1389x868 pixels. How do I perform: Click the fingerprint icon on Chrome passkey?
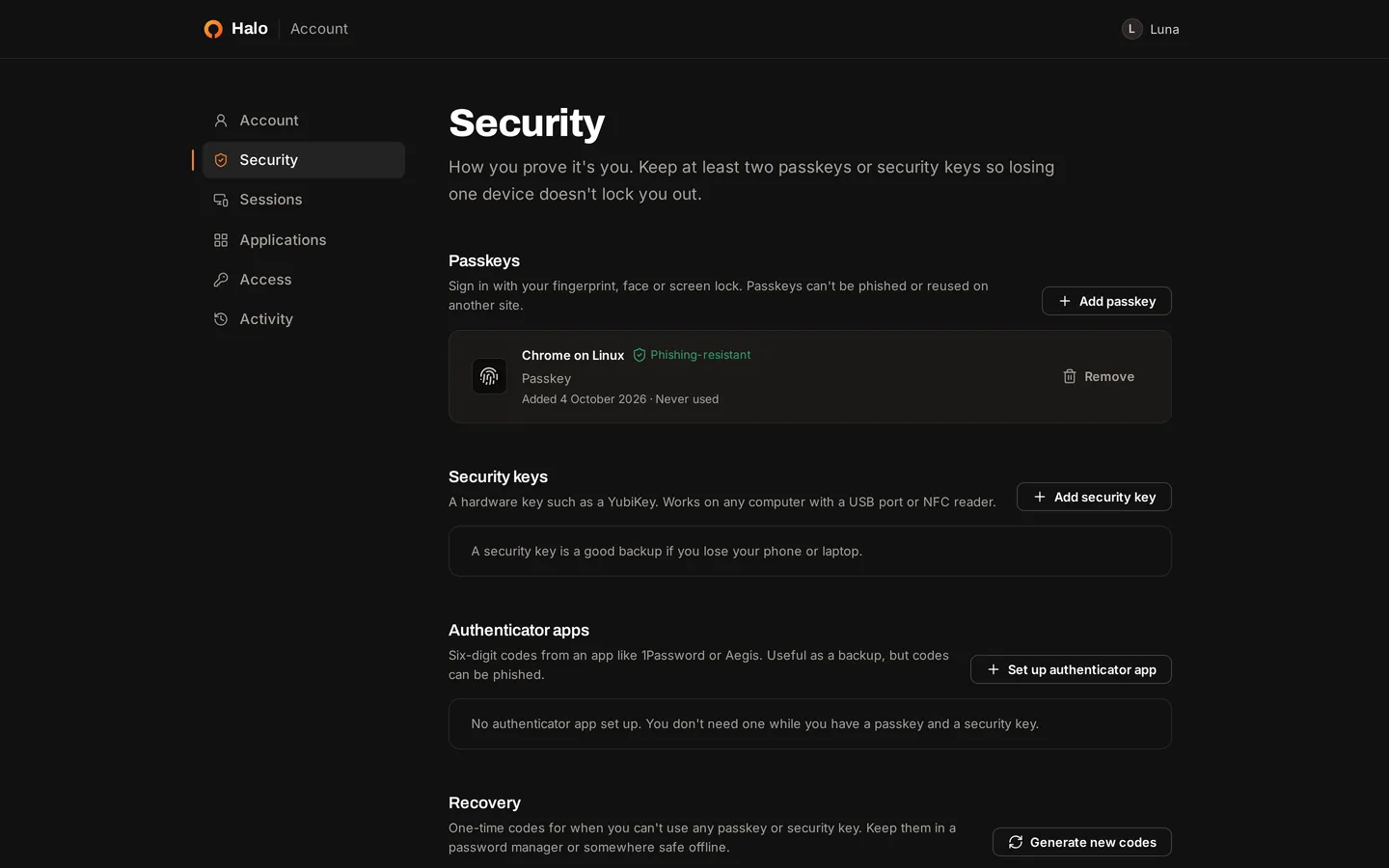(489, 376)
